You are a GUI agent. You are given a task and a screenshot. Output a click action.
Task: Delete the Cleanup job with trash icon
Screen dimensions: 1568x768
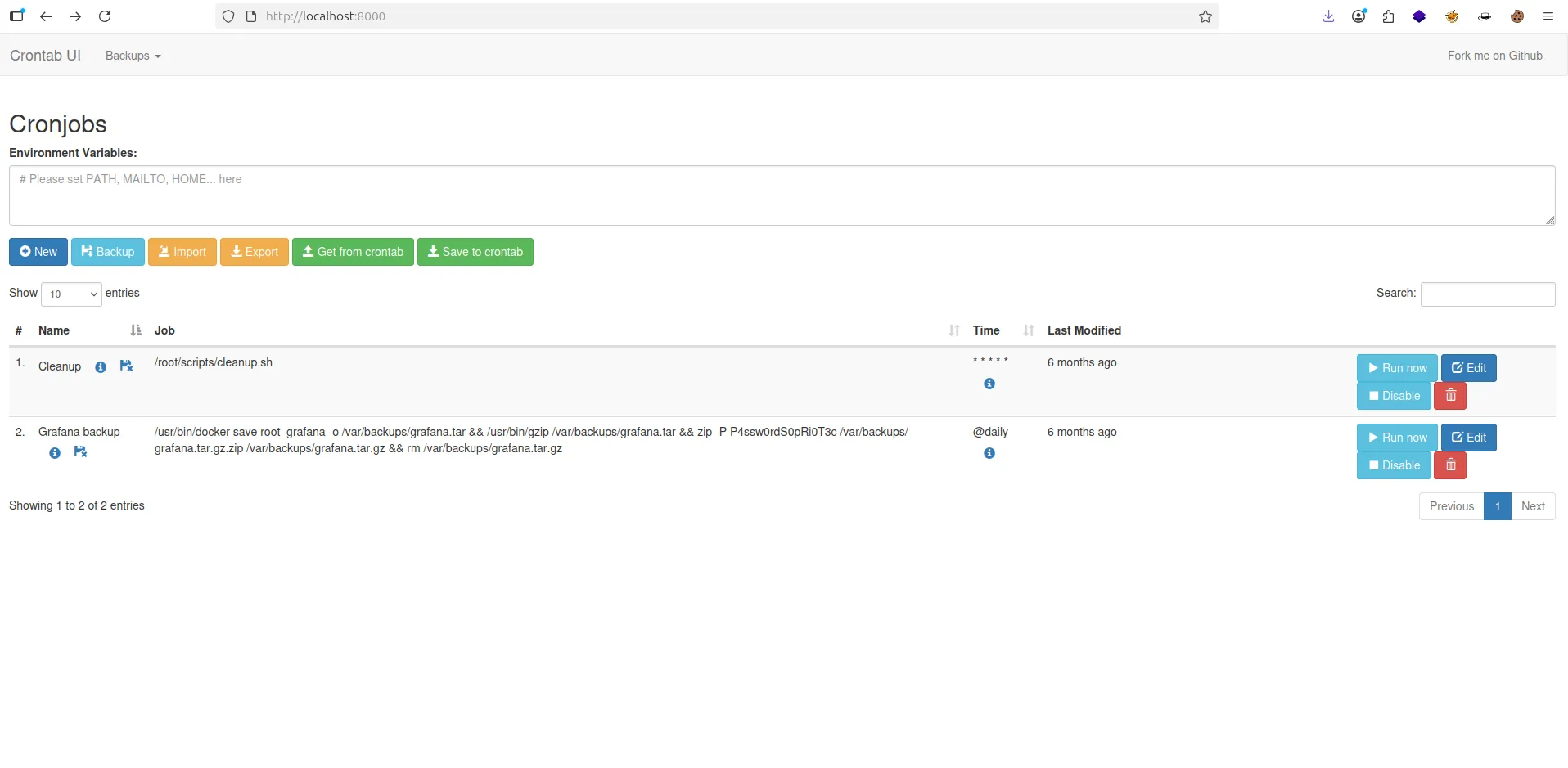(x=1450, y=396)
